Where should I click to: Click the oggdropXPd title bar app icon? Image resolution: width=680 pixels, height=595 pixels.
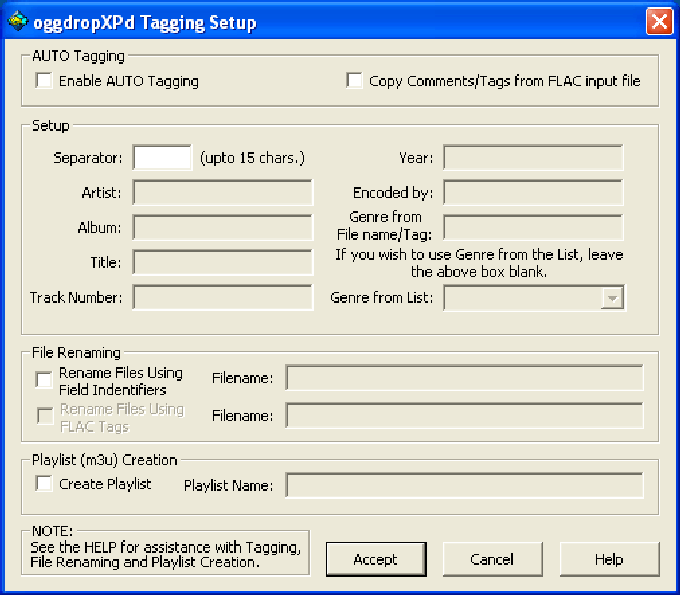[x=18, y=21]
